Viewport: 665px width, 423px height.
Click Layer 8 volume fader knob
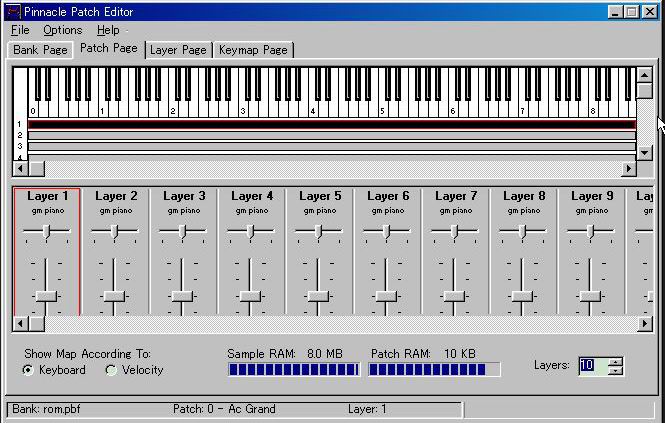522,296
